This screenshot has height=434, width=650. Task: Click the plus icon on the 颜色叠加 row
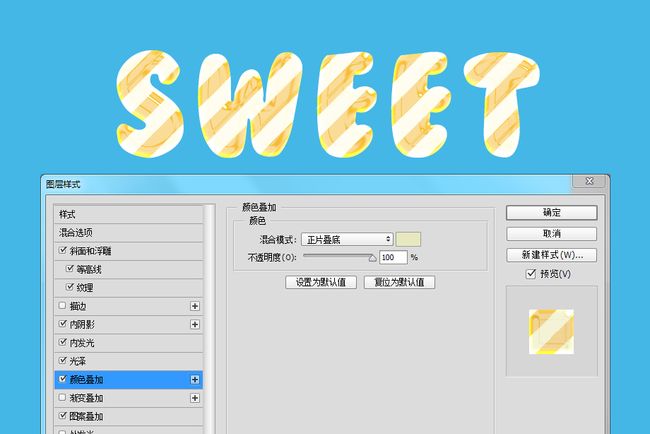(195, 380)
